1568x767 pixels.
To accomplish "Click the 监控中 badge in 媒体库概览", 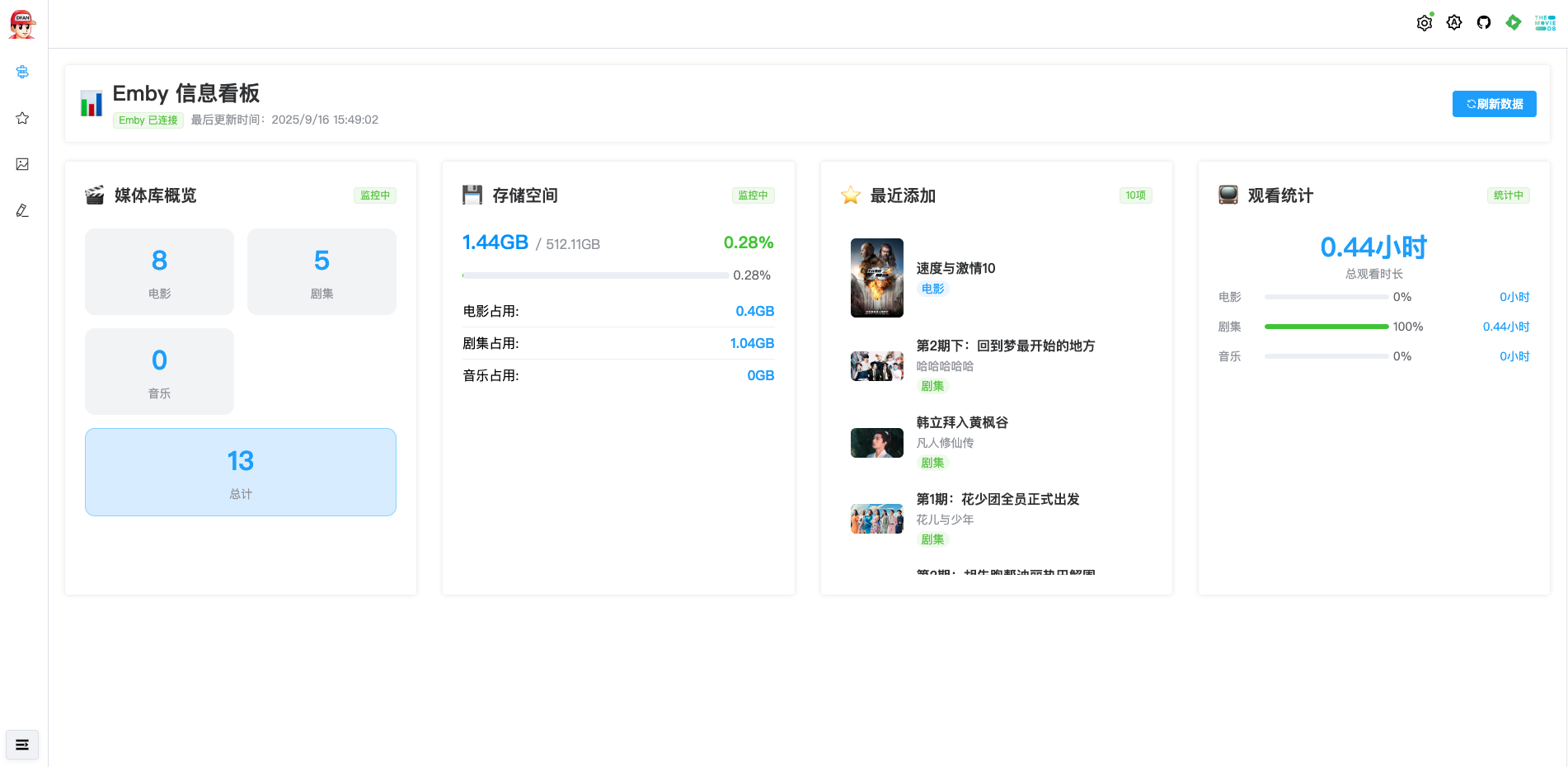I will [x=375, y=195].
